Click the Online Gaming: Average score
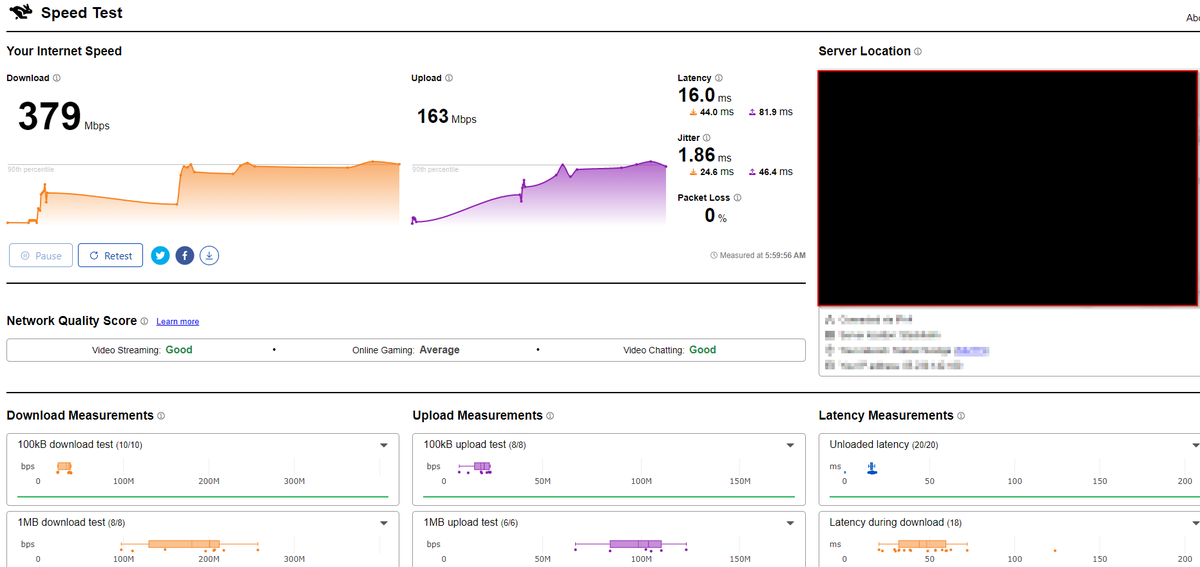Image resolution: width=1200 pixels, height=567 pixels. click(x=406, y=350)
